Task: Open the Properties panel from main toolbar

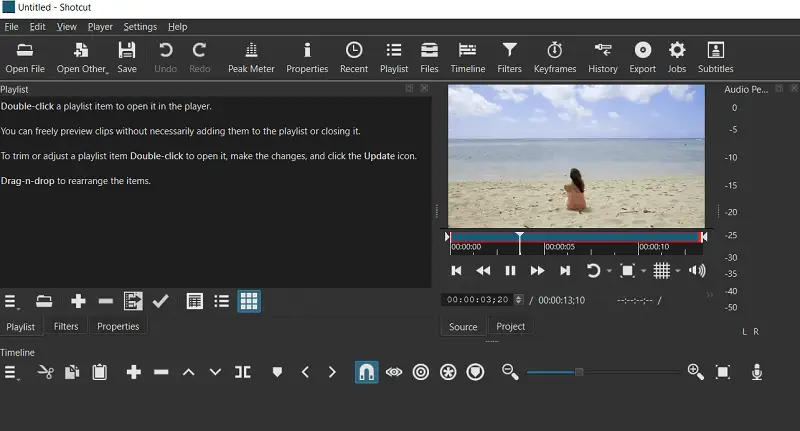Action: click(307, 58)
